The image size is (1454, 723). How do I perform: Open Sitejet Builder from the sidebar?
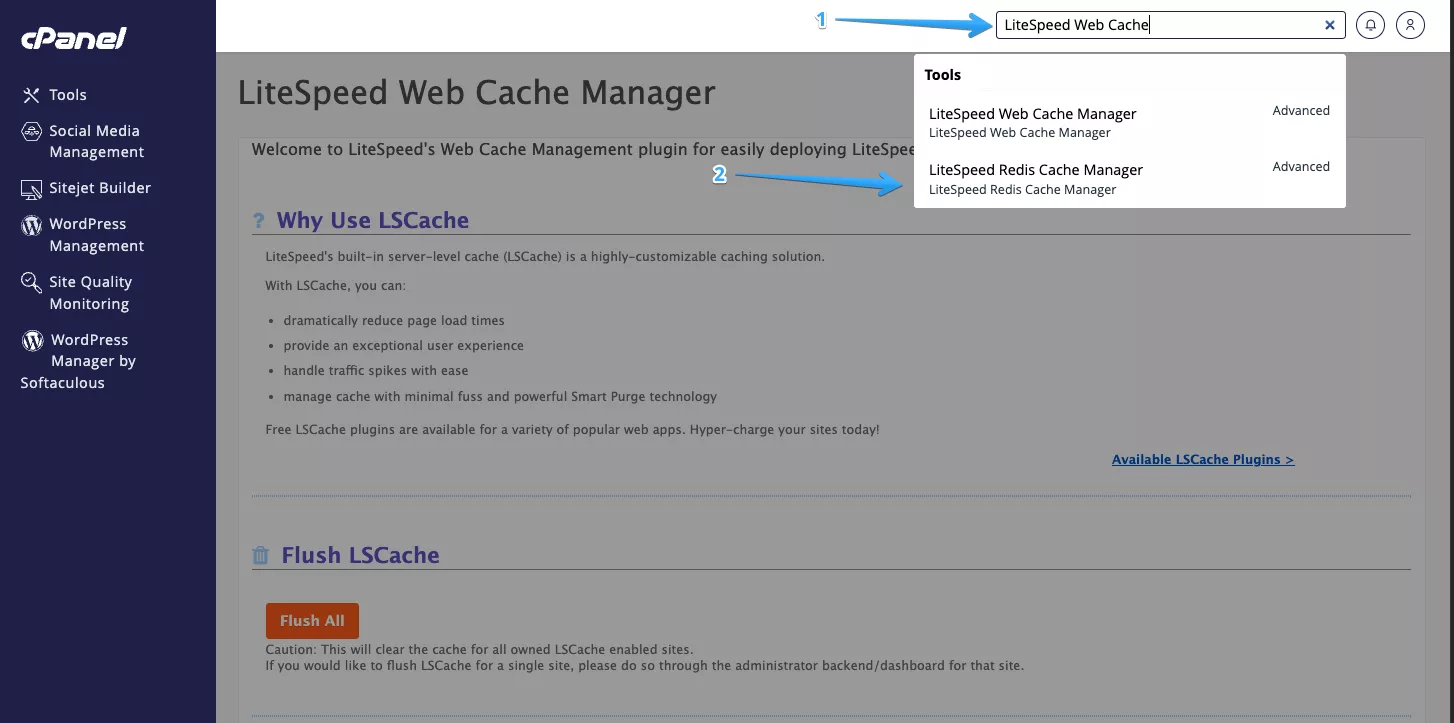click(33, 188)
